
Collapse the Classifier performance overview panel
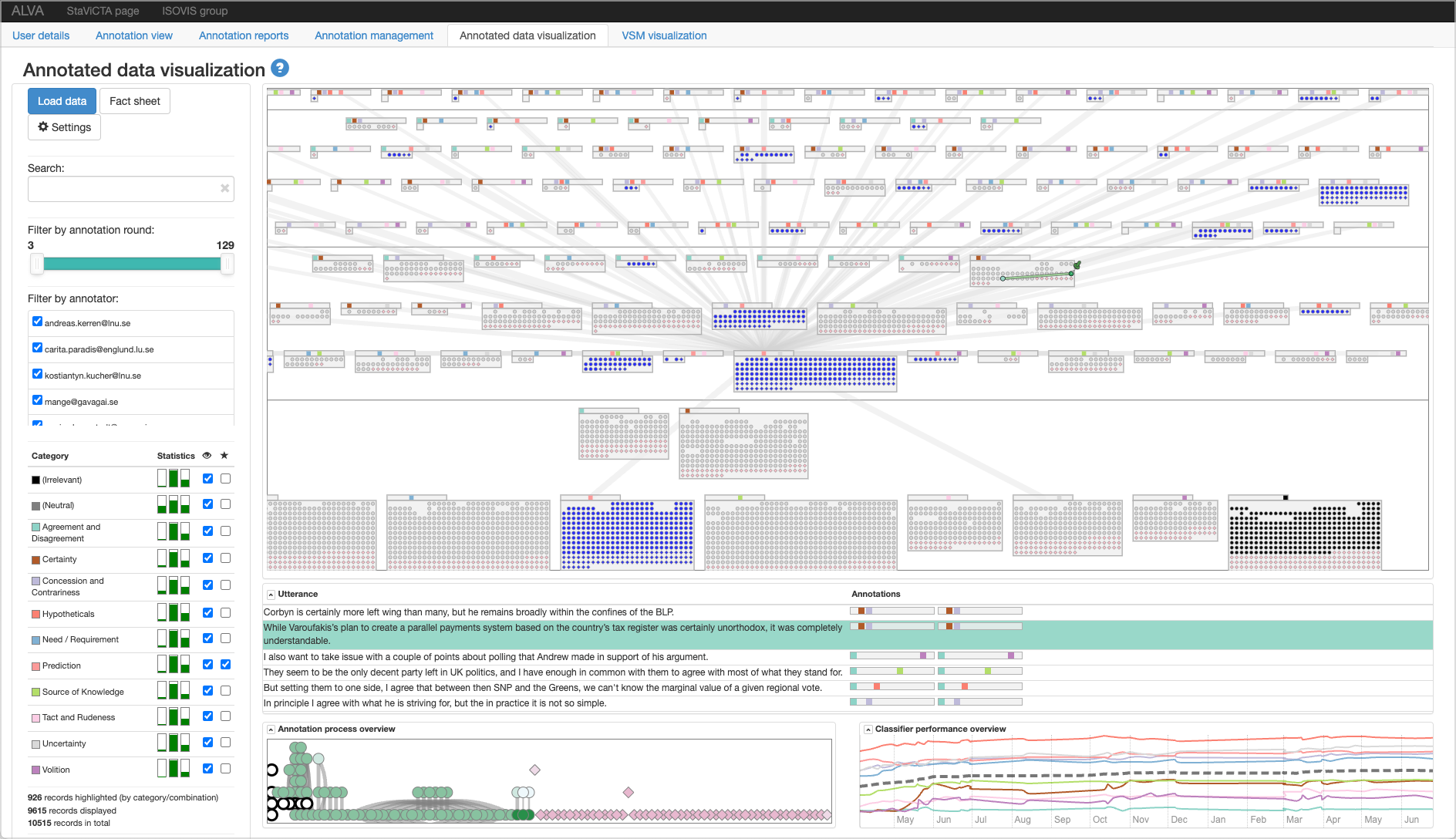pyautogui.click(x=868, y=729)
